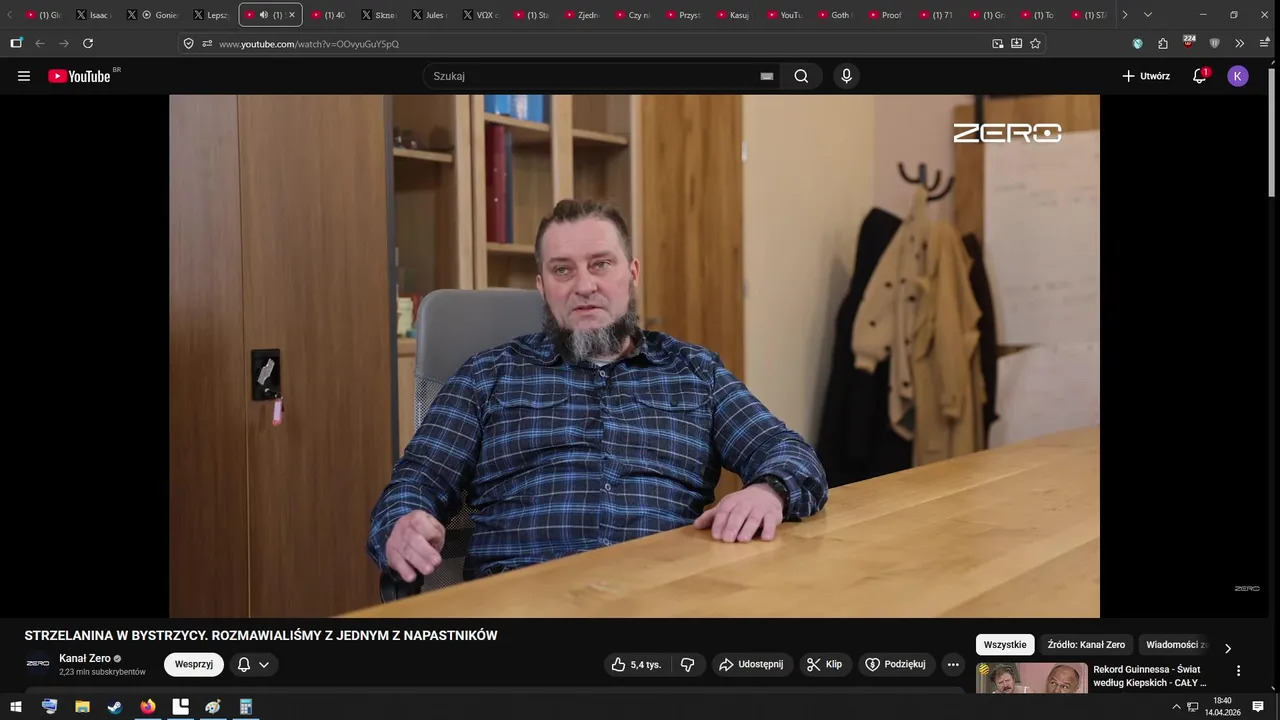The image size is (1280, 720).
Task: Close the currently active tab
Action: point(292,15)
